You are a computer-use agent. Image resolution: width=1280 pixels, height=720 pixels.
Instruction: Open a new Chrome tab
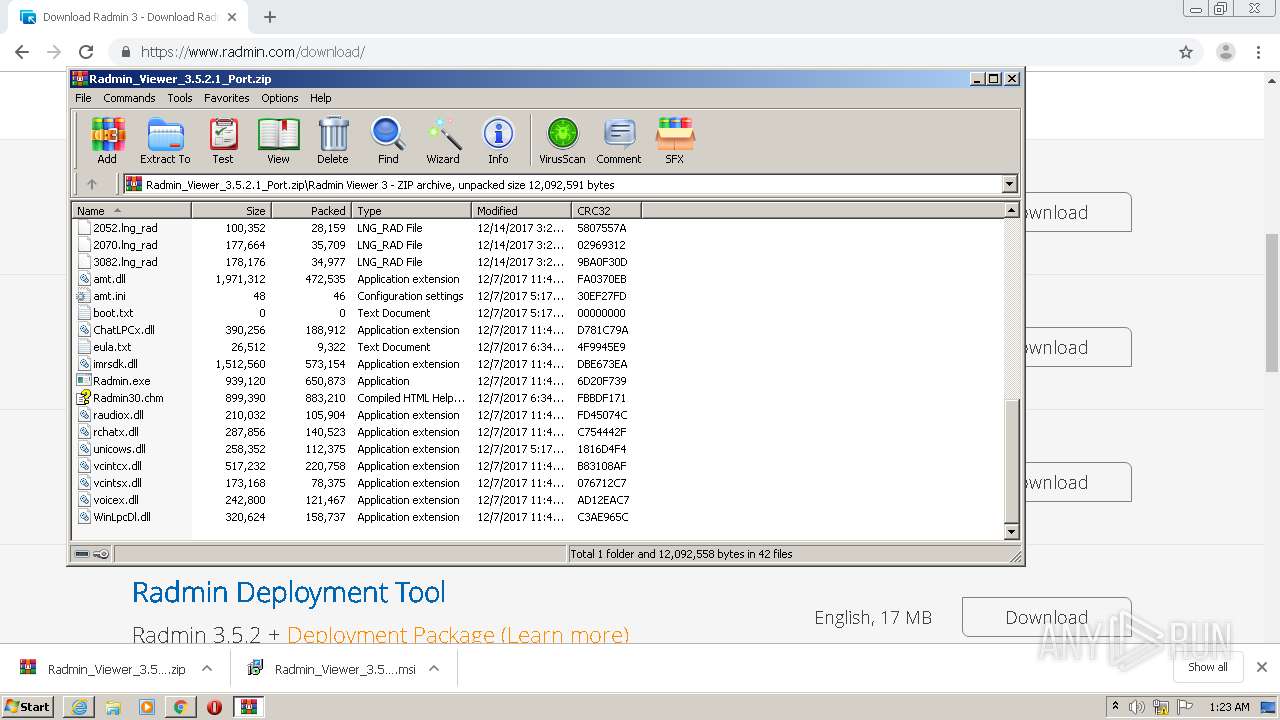pos(269,17)
